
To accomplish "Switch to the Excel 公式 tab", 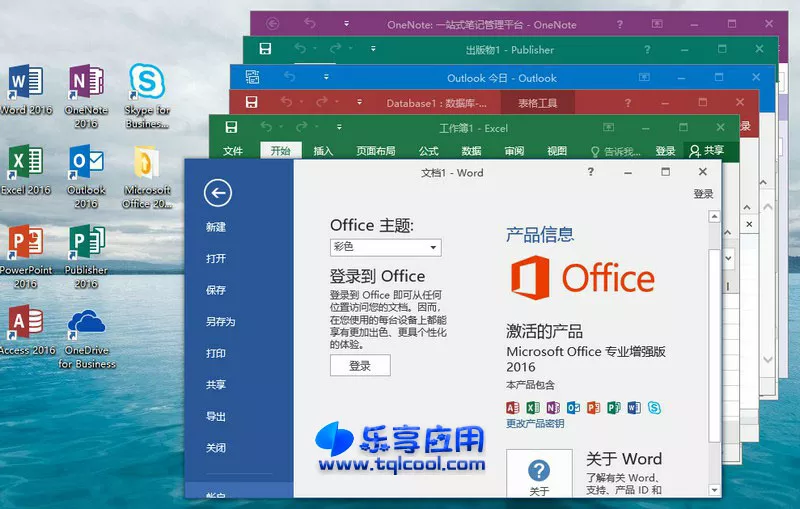I will click(429, 151).
